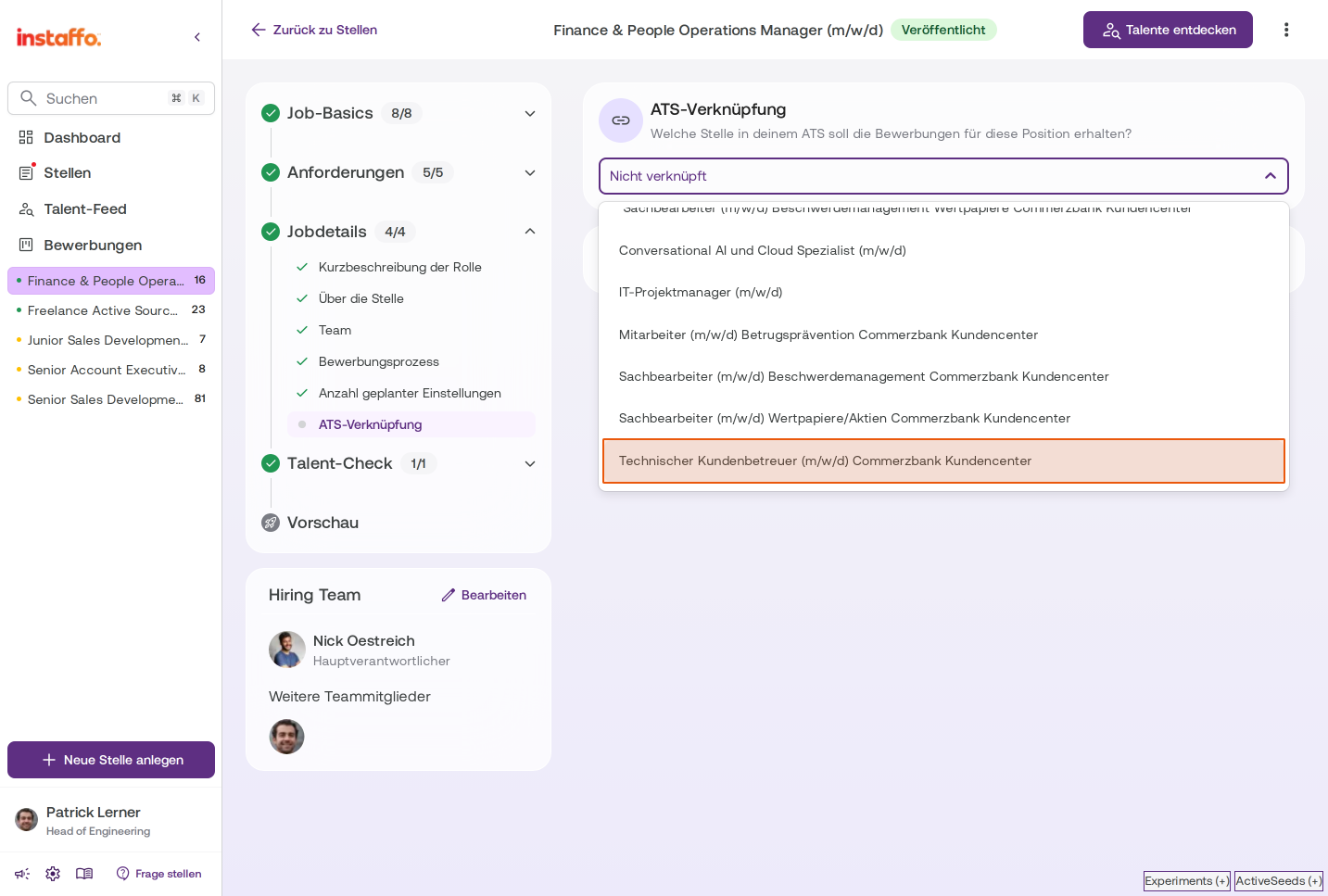1328x896 pixels.
Task: Expand the Job-Basics section
Action: (530, 113)
